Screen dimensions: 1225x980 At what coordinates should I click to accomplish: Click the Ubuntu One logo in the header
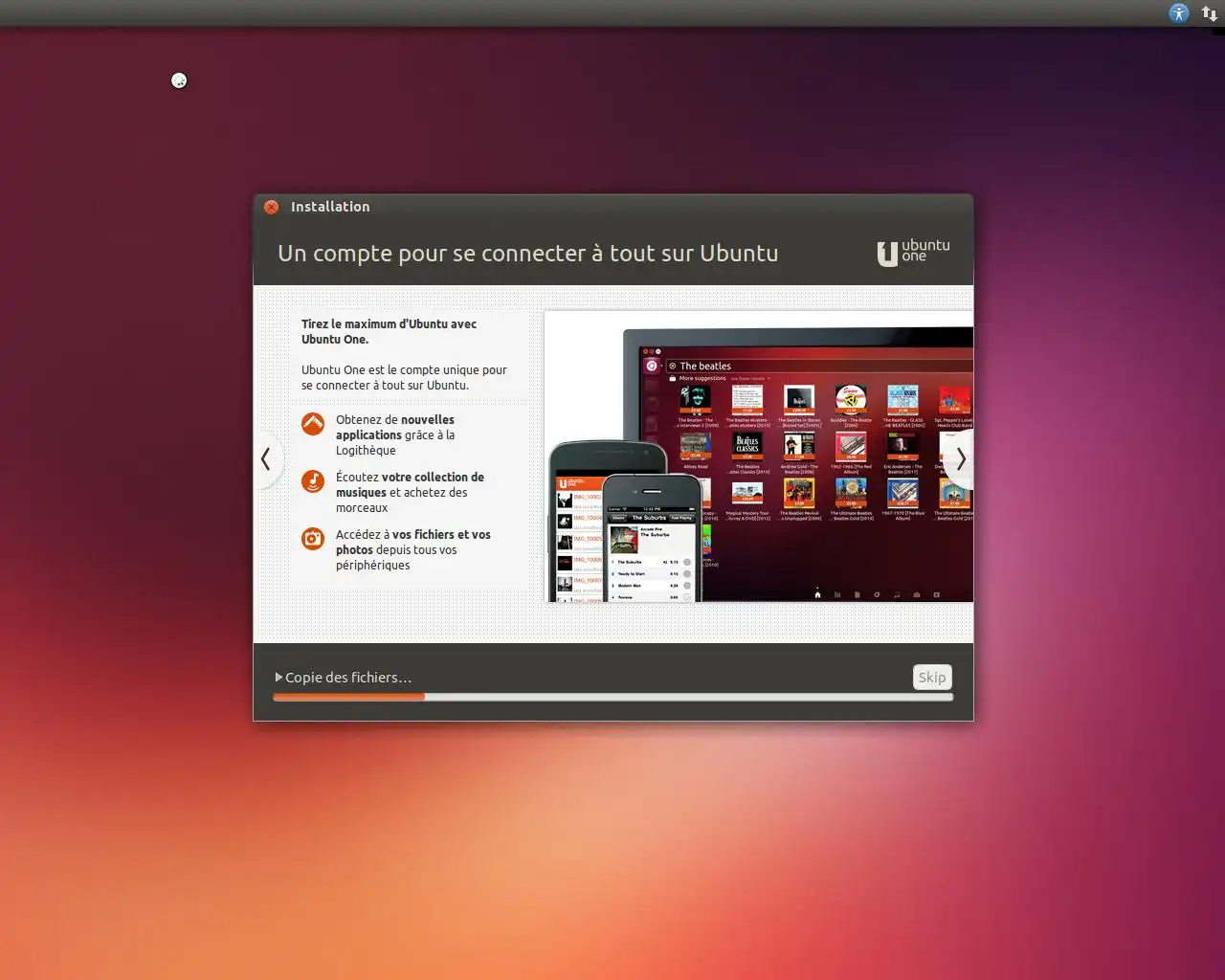point(914,252)
